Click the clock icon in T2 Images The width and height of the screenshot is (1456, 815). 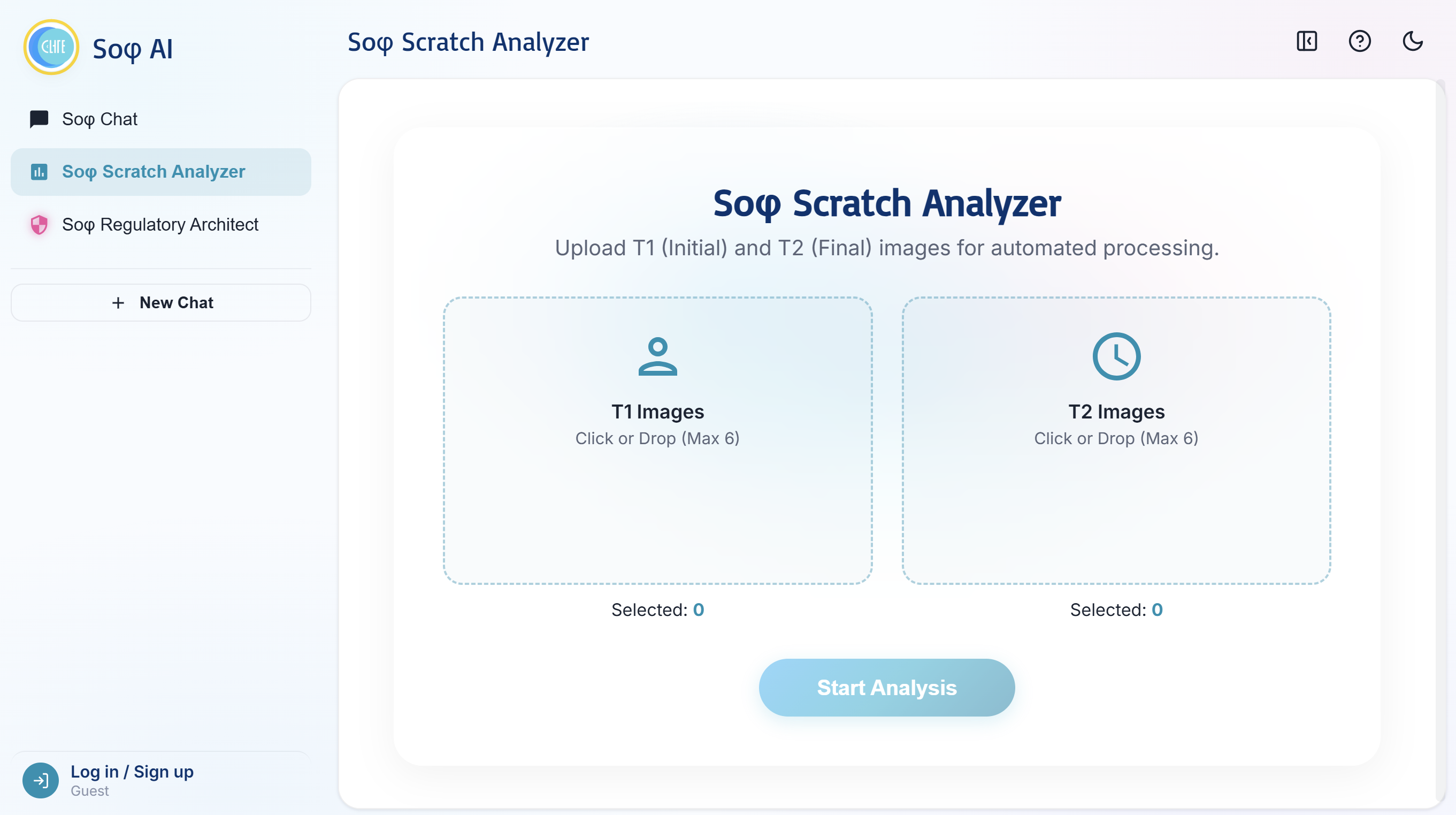coord(1116,356)
